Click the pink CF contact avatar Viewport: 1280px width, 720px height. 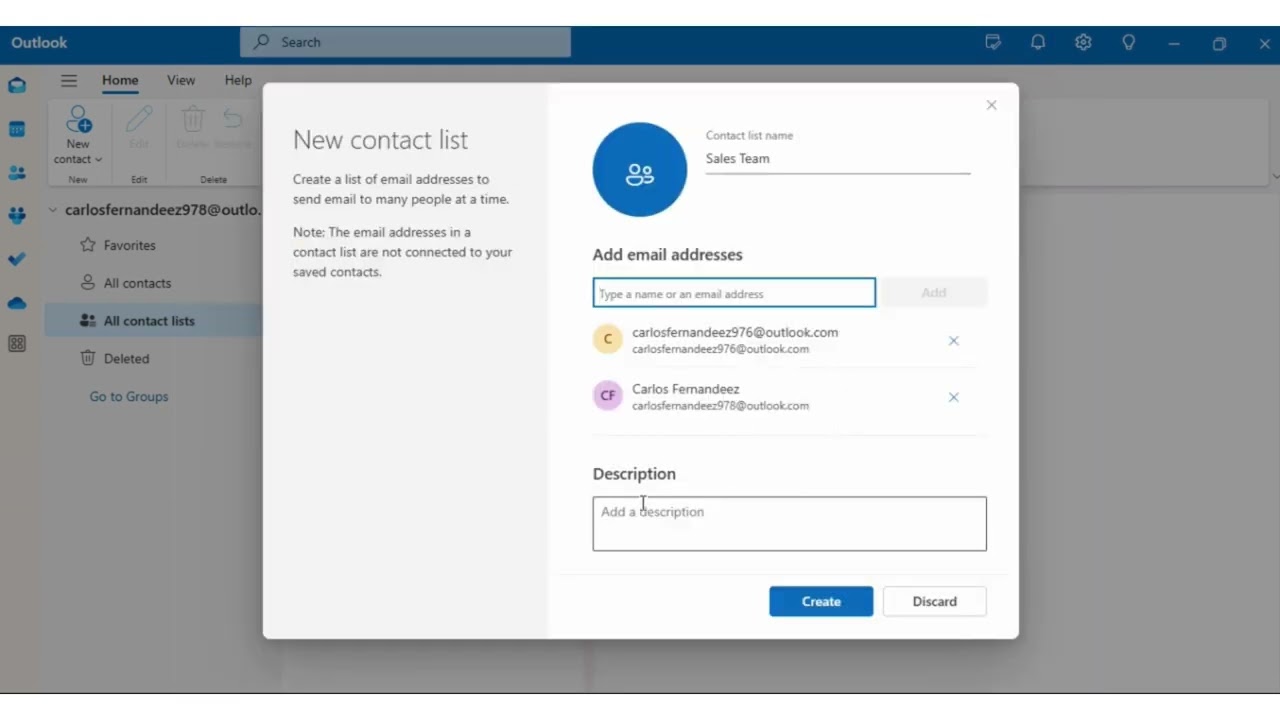pyautogui.click(x=607, y=396)
